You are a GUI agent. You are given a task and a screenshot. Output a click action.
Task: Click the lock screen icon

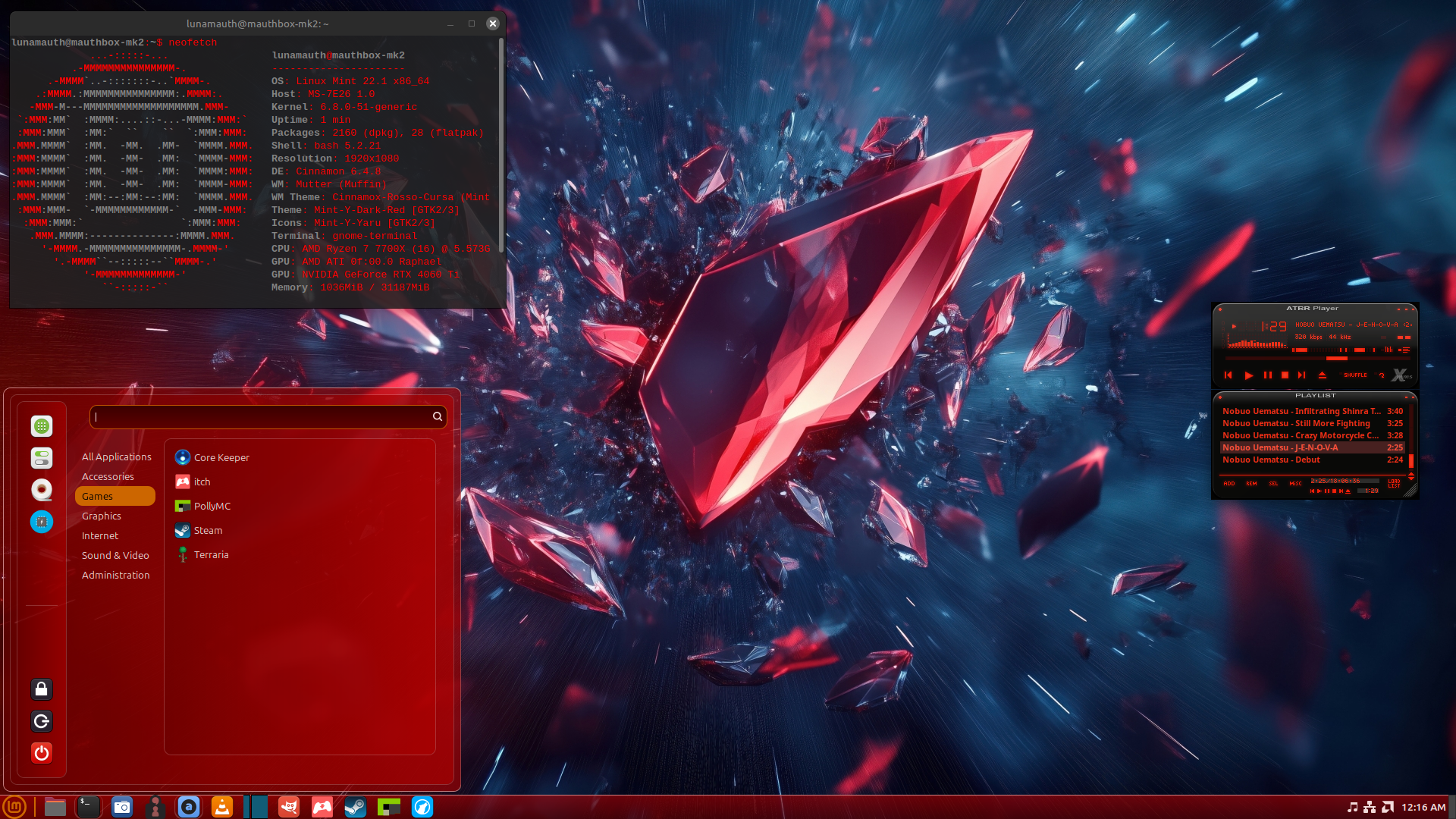click(x=42, y=689)
